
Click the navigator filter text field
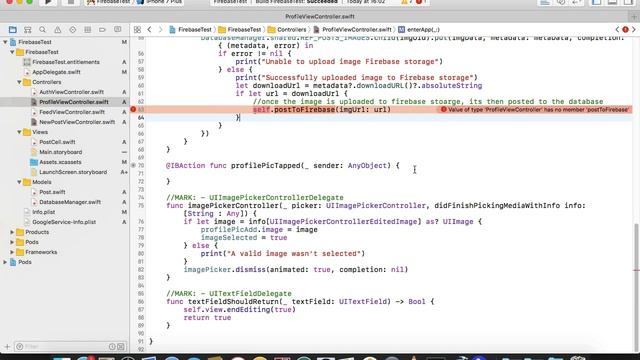(65, 347)
